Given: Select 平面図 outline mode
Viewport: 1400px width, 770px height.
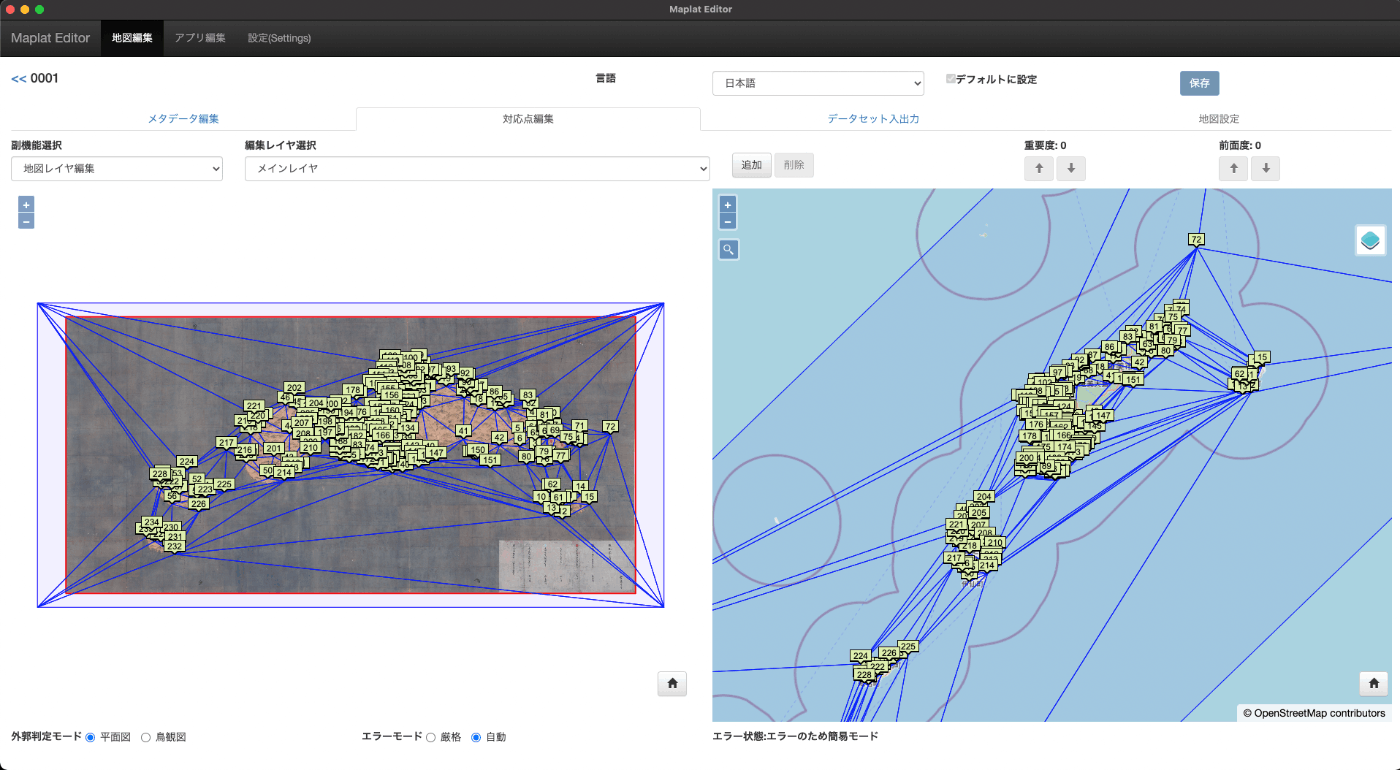Looking at the screenshot, I should click(90, 737).
